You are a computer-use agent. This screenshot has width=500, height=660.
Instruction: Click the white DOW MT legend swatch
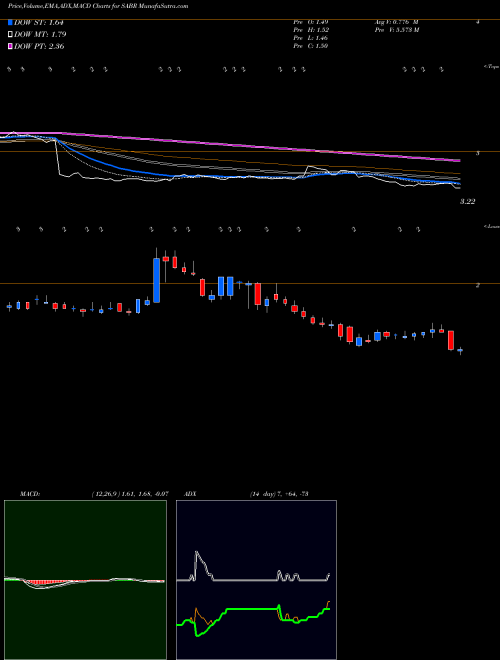[10, 34]
